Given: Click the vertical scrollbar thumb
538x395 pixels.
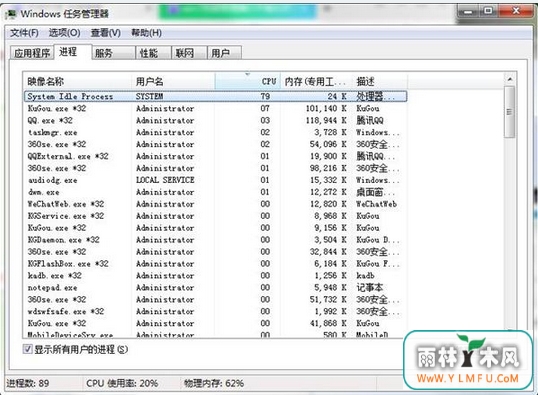Looking at the screenshot, I should 510,112.
